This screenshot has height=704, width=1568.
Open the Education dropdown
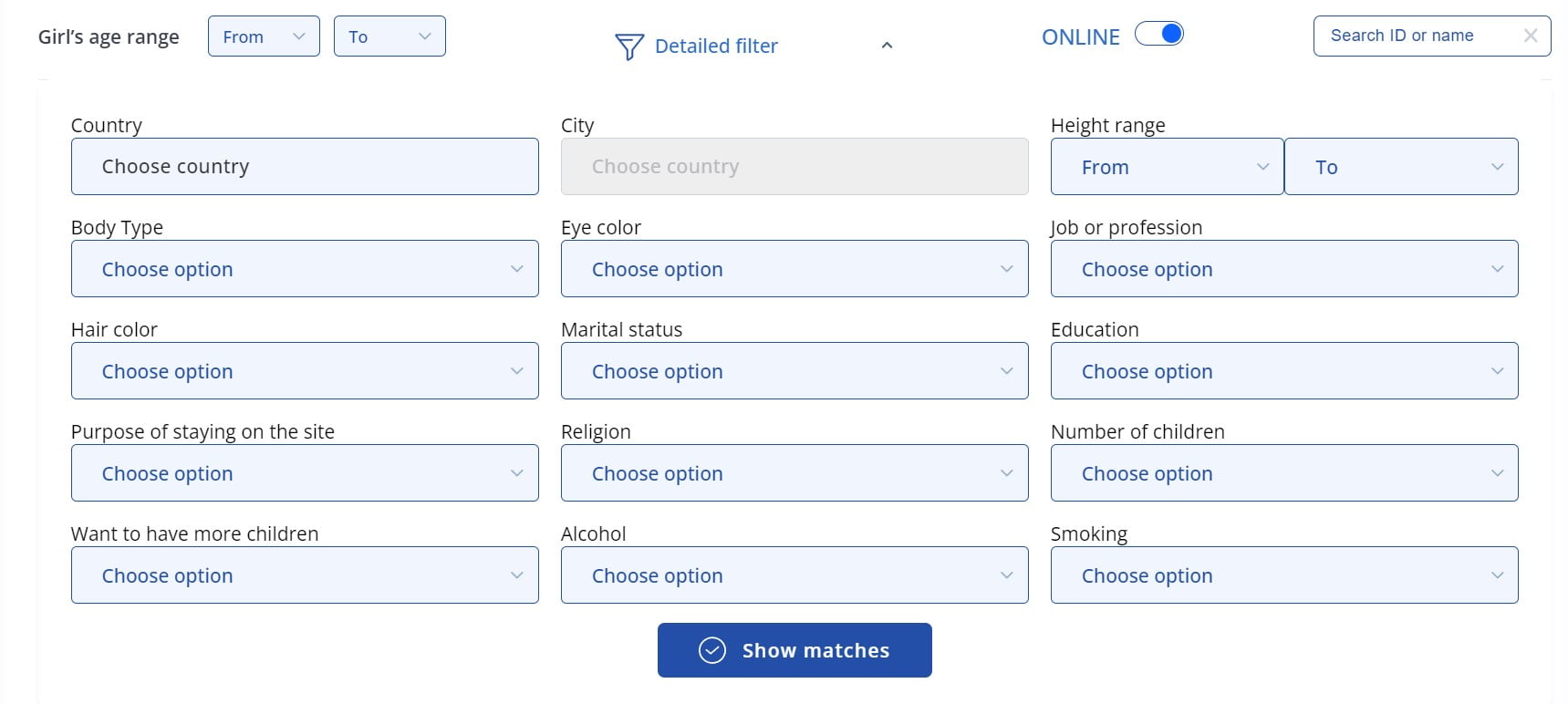click(x=1283, y=371)
